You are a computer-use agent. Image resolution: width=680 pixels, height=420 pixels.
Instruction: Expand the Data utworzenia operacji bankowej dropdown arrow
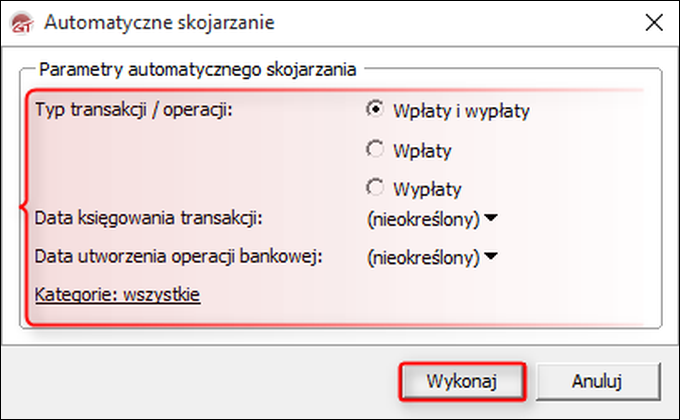coord(491,257)
